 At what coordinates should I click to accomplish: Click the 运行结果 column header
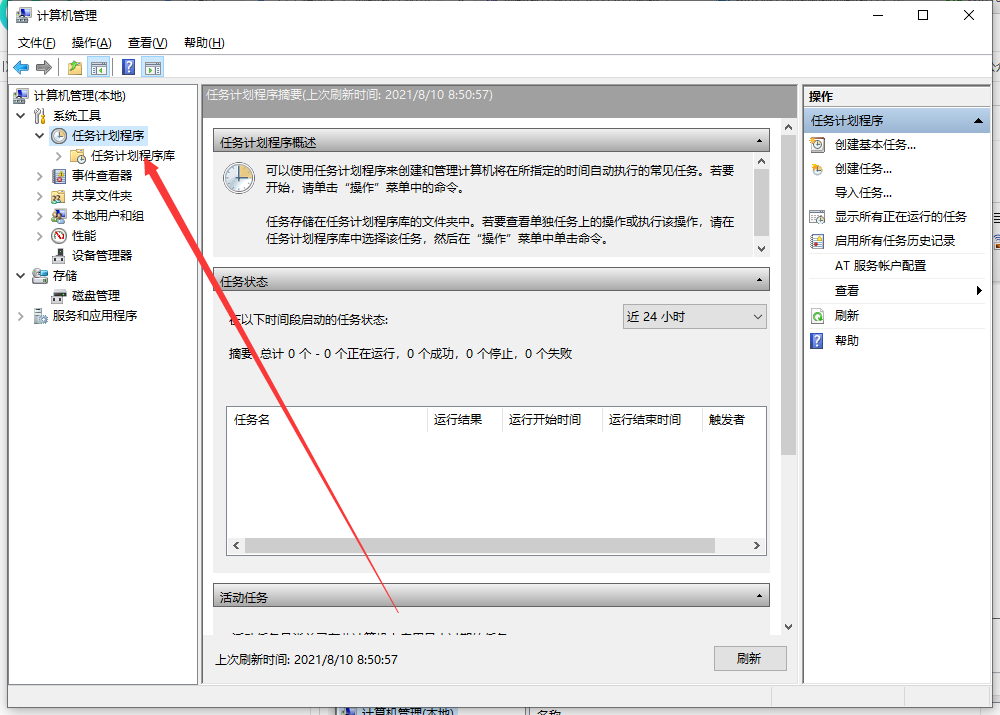[465, 420]
